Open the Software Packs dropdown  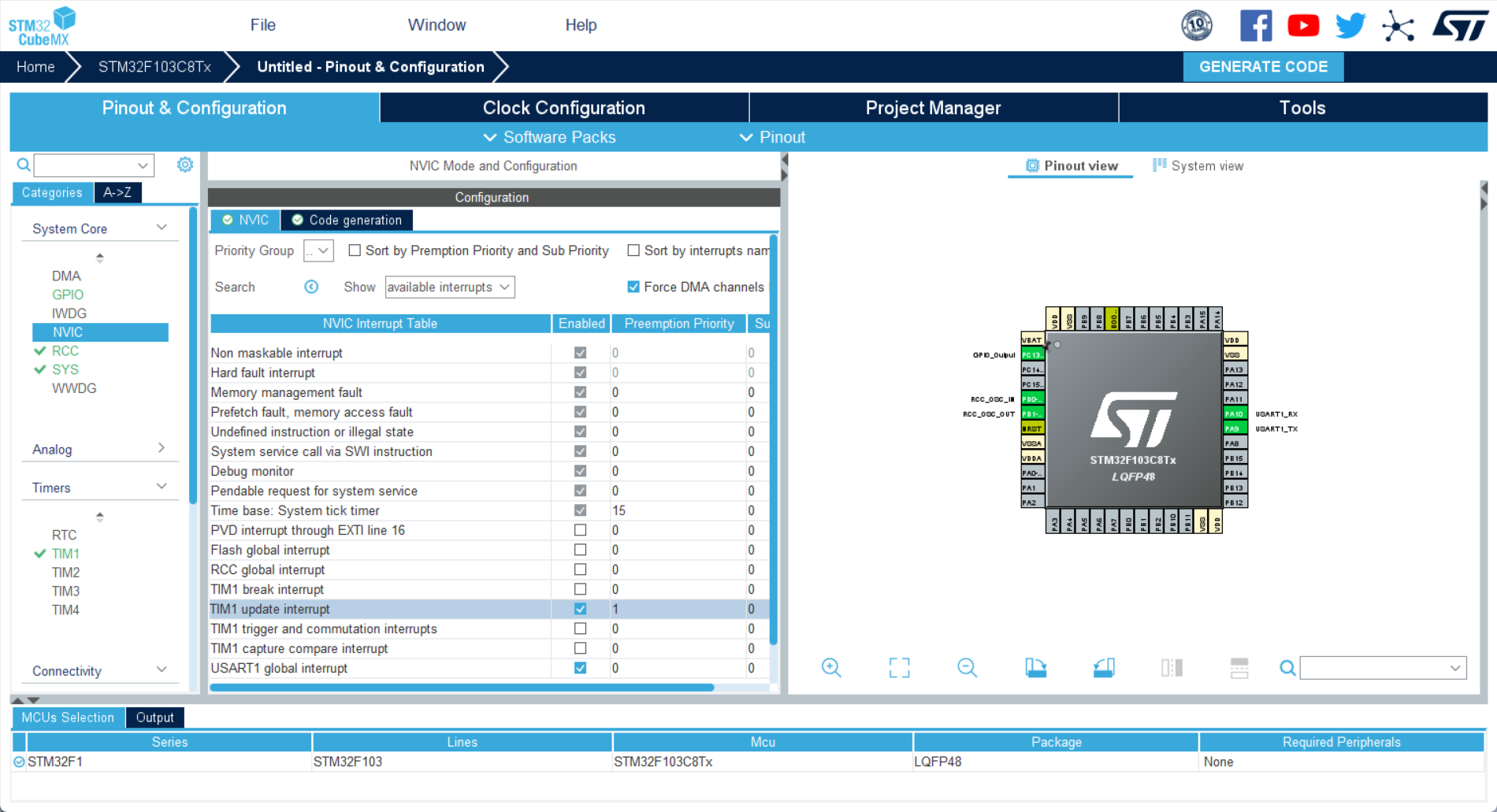549,137
